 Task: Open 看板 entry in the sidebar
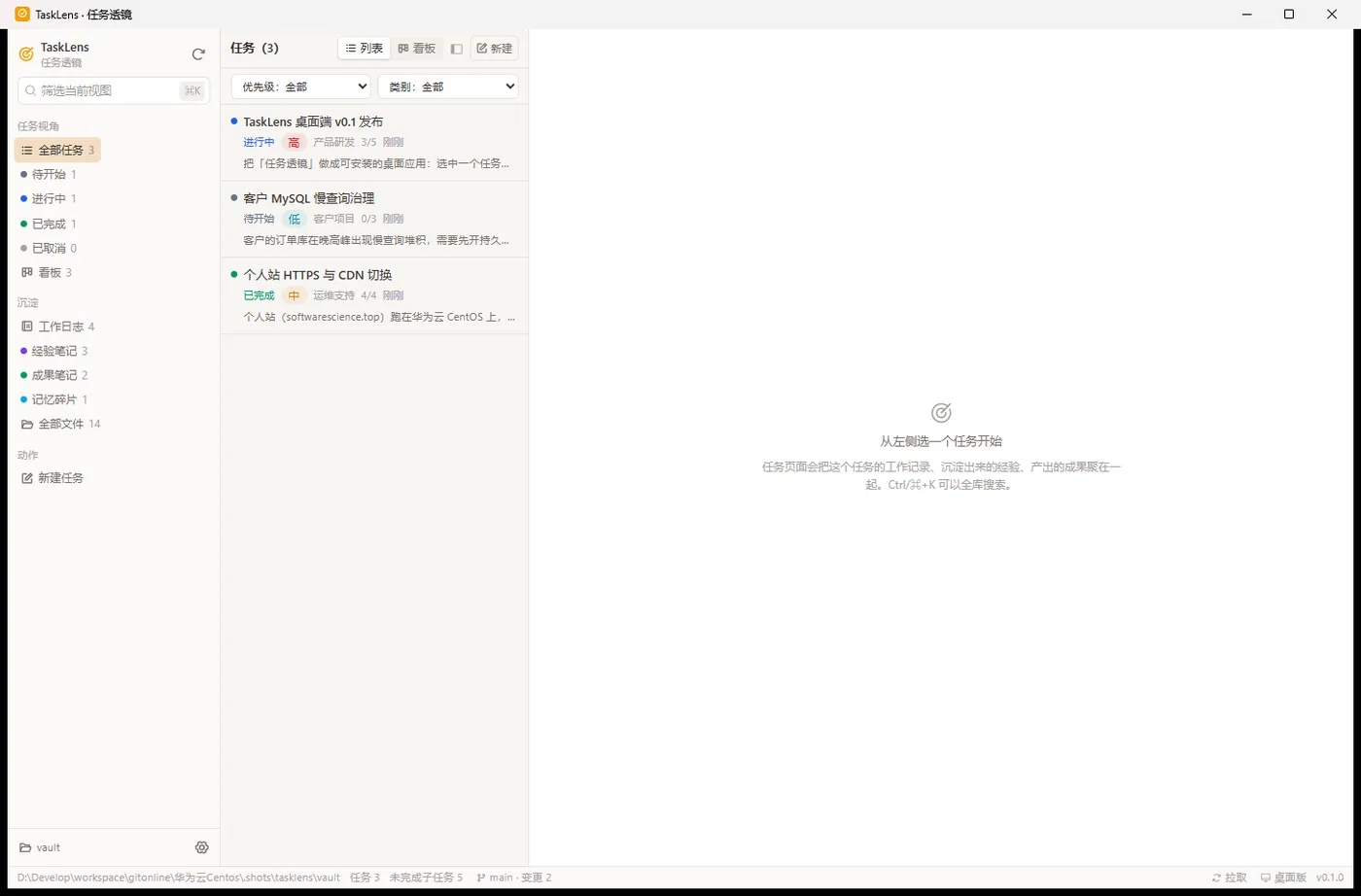tap(47, 272)
